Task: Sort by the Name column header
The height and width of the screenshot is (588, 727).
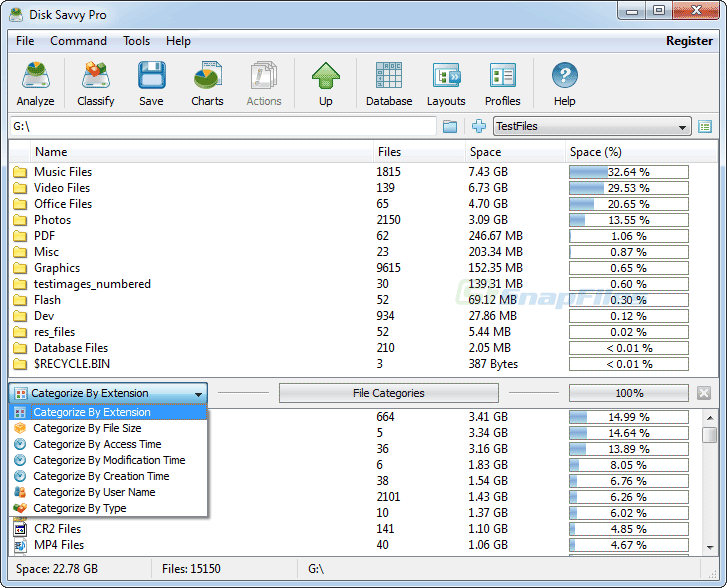Action: tap(202, 152)
